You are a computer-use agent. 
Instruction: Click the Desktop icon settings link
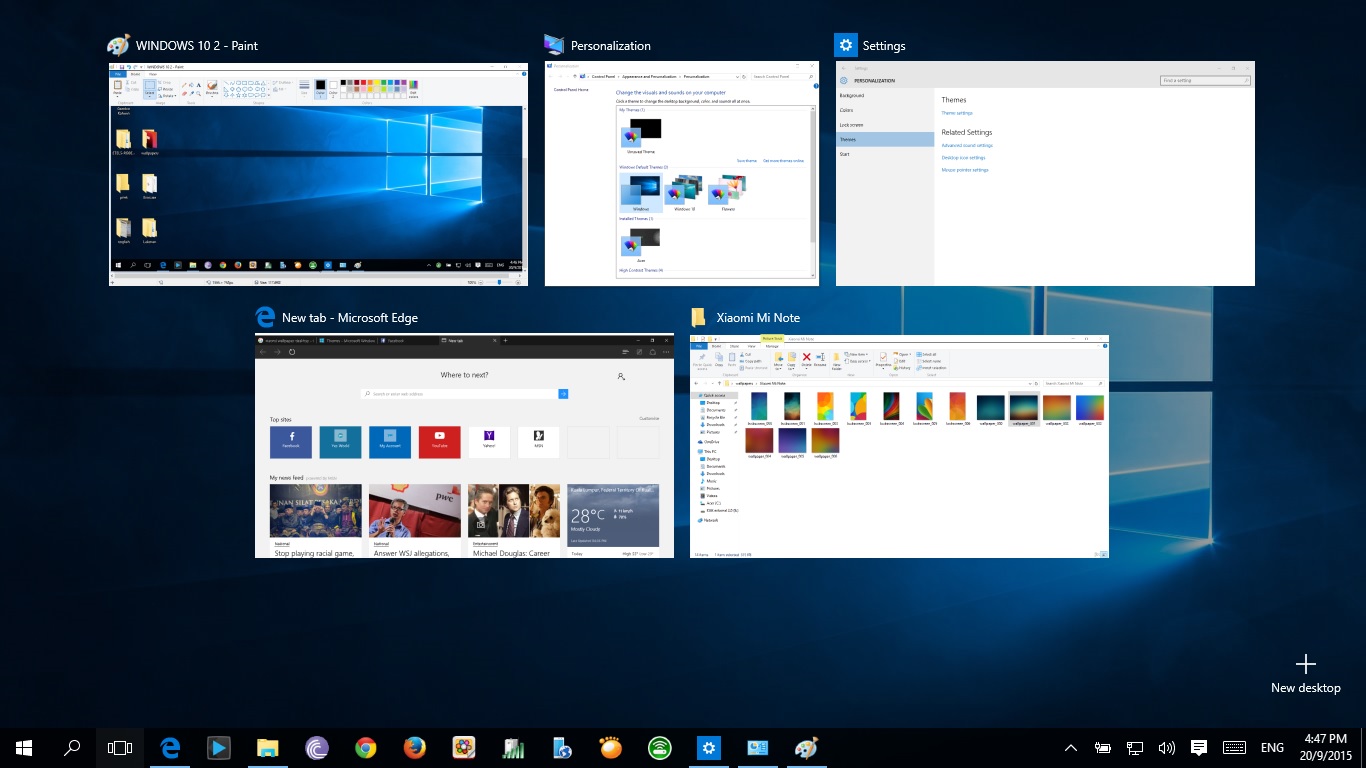(x=965, y=156)
